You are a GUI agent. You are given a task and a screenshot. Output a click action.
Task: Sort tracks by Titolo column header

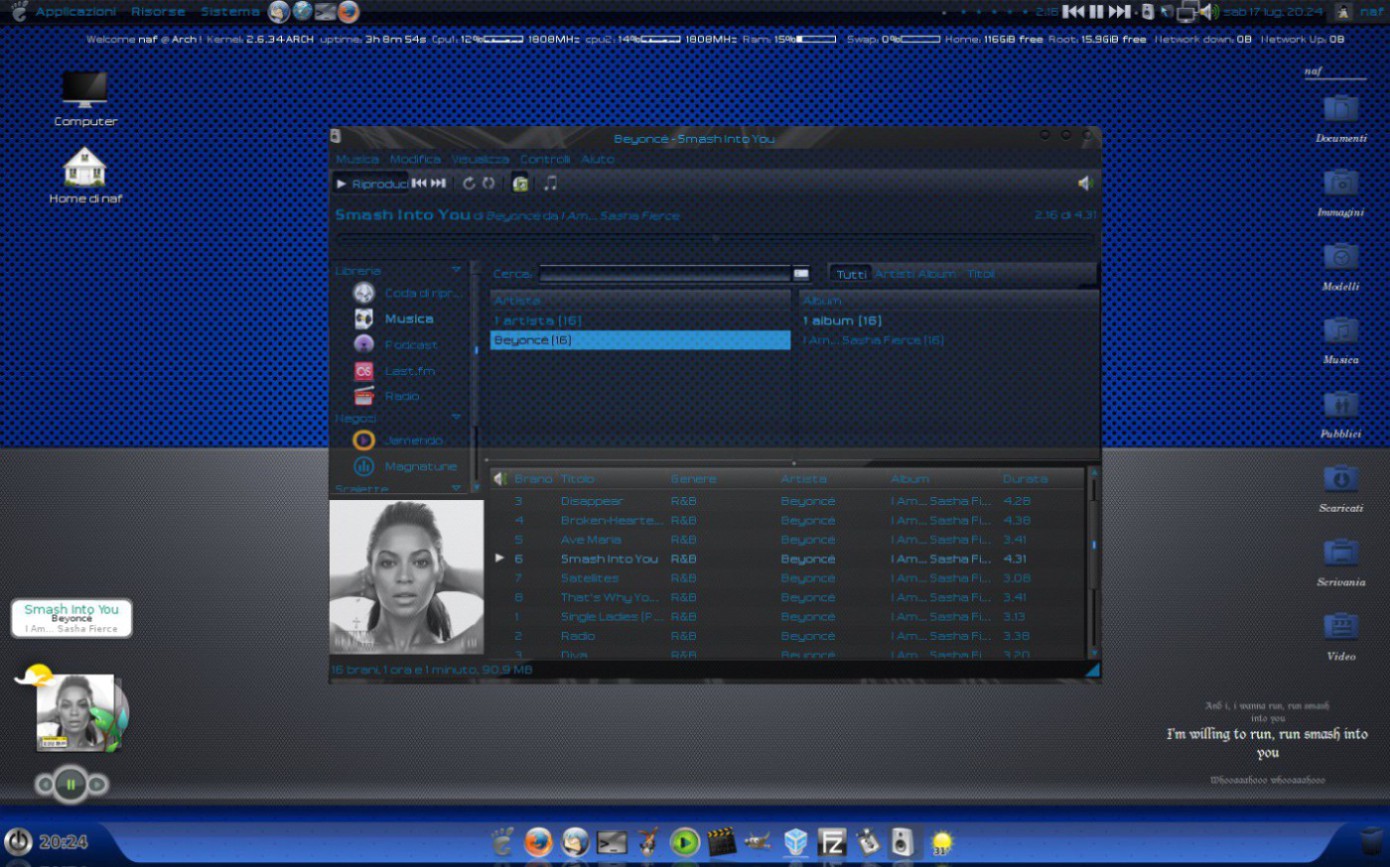(x=612, y=479)
